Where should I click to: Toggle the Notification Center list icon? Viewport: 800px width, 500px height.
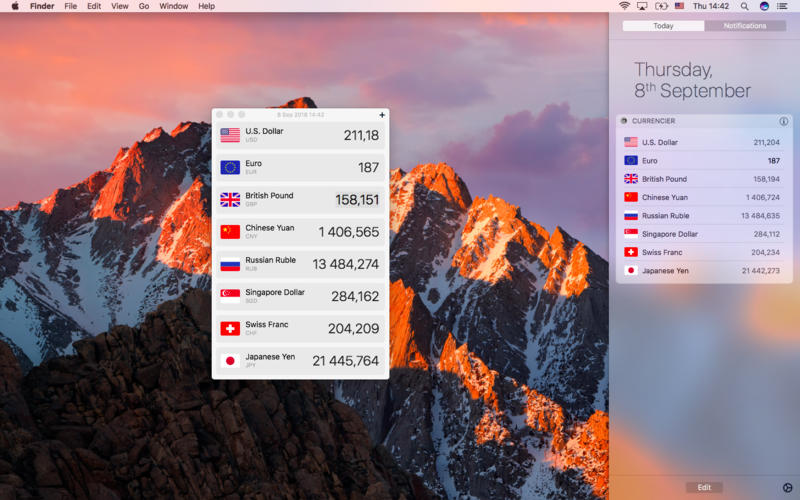click(x=783, y=6)
